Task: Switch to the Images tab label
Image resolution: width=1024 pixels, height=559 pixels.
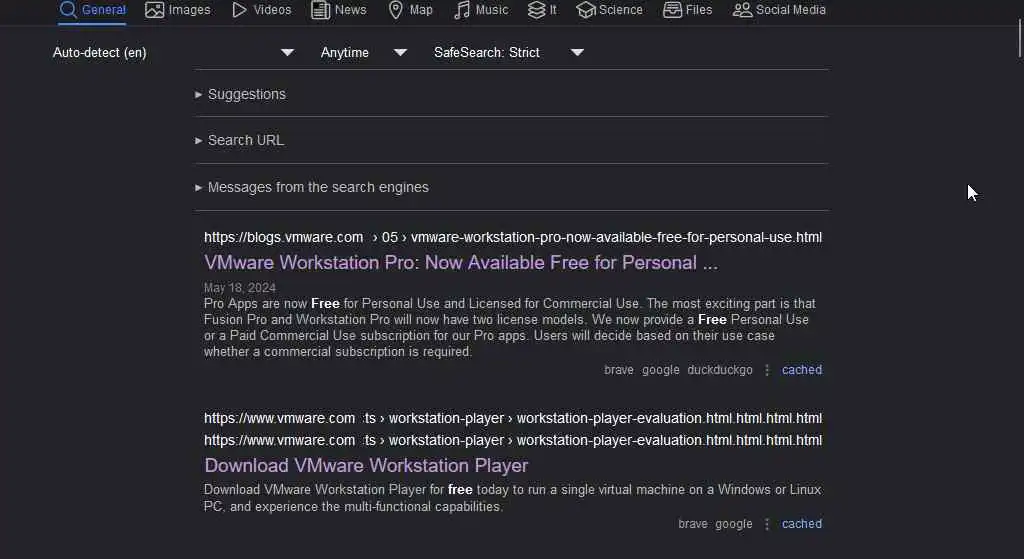Action: pos(189,10)
